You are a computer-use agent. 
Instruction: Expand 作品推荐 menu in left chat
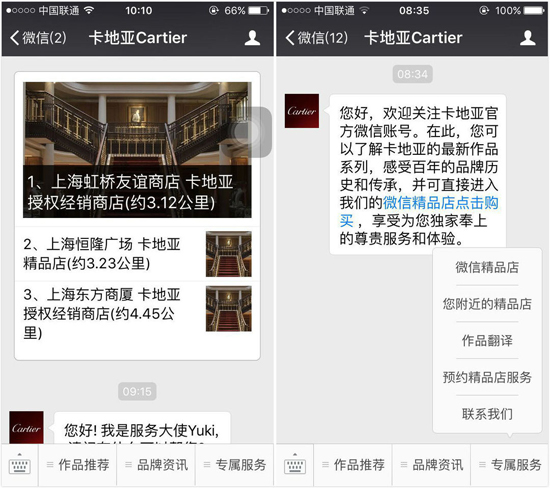coord(78,465)
